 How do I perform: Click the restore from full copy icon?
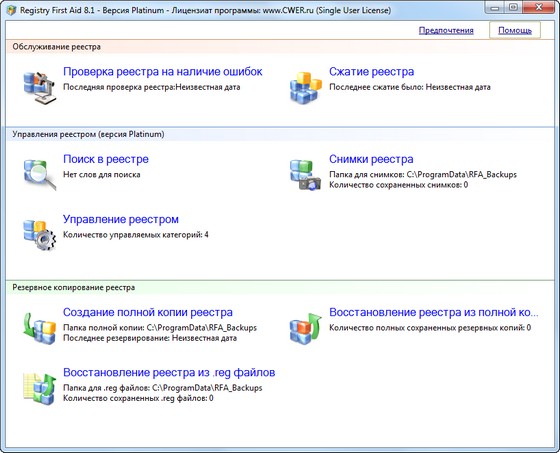point(305,328)
